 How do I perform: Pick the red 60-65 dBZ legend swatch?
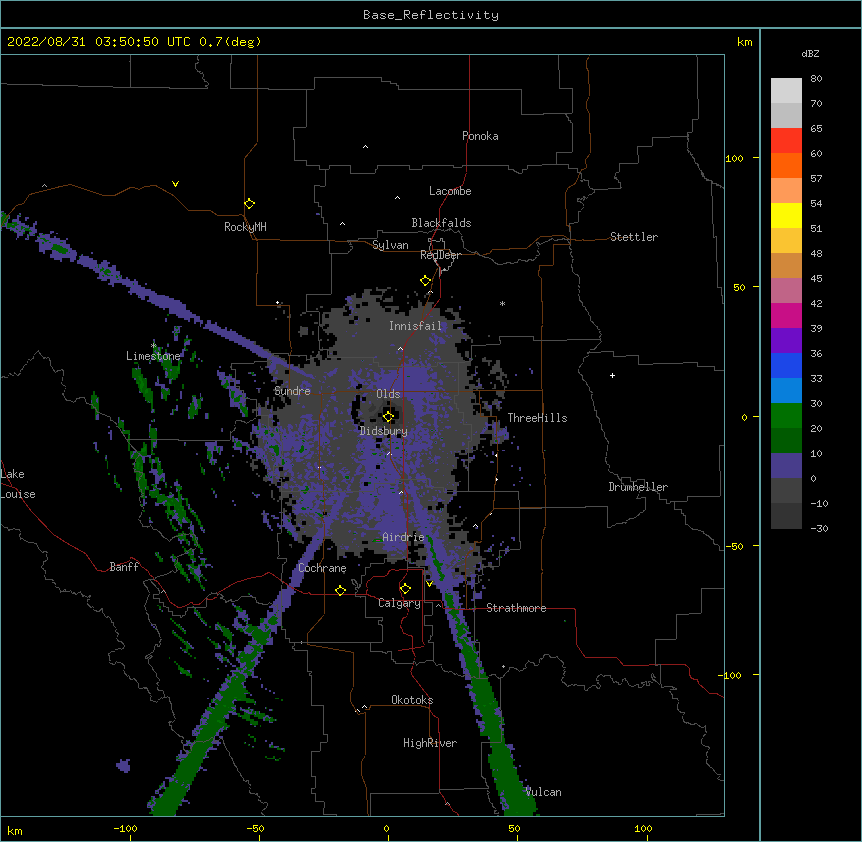click(x=786, y=141)
